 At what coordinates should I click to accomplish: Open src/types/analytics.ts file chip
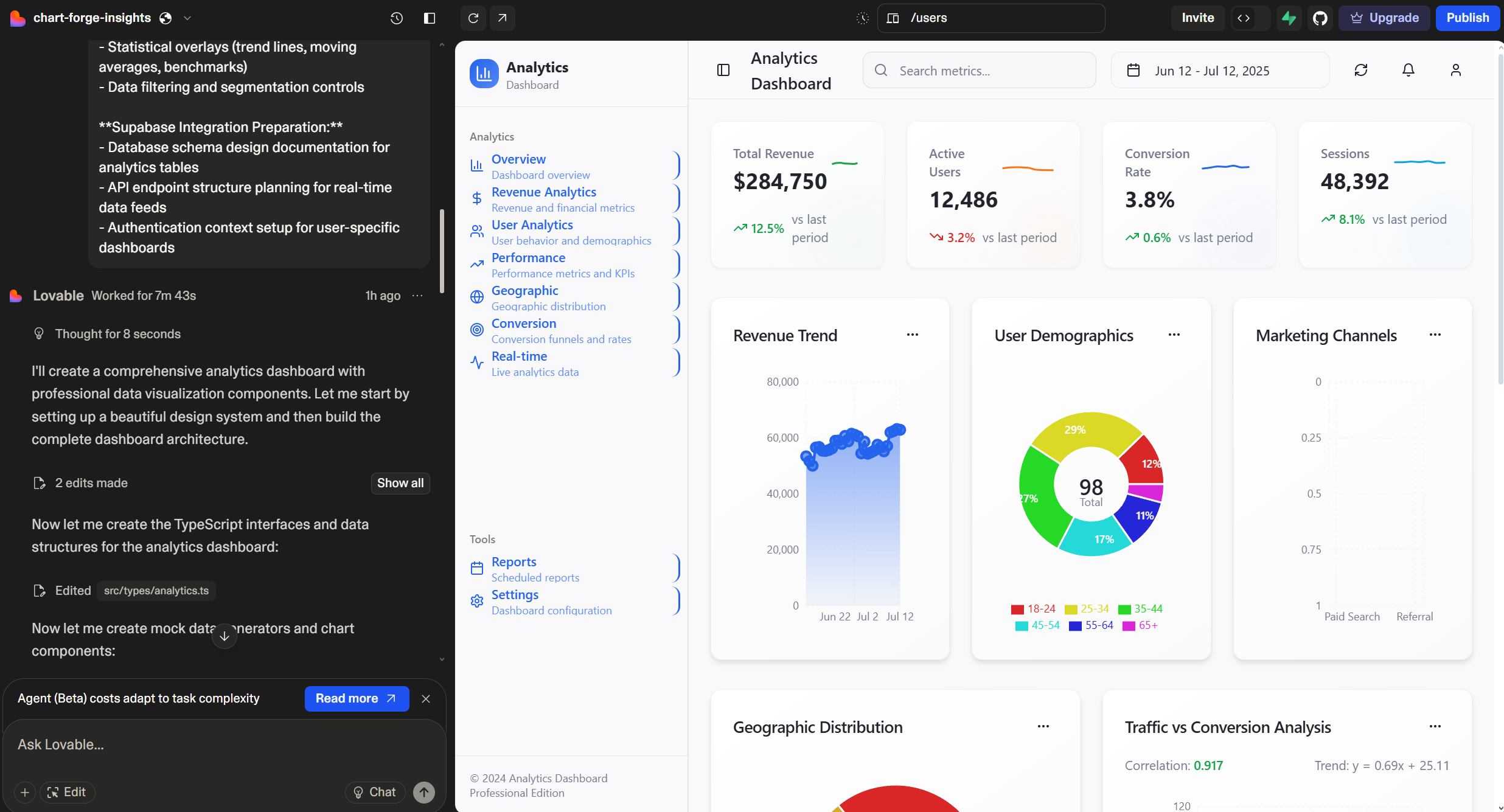pos(156,591)
